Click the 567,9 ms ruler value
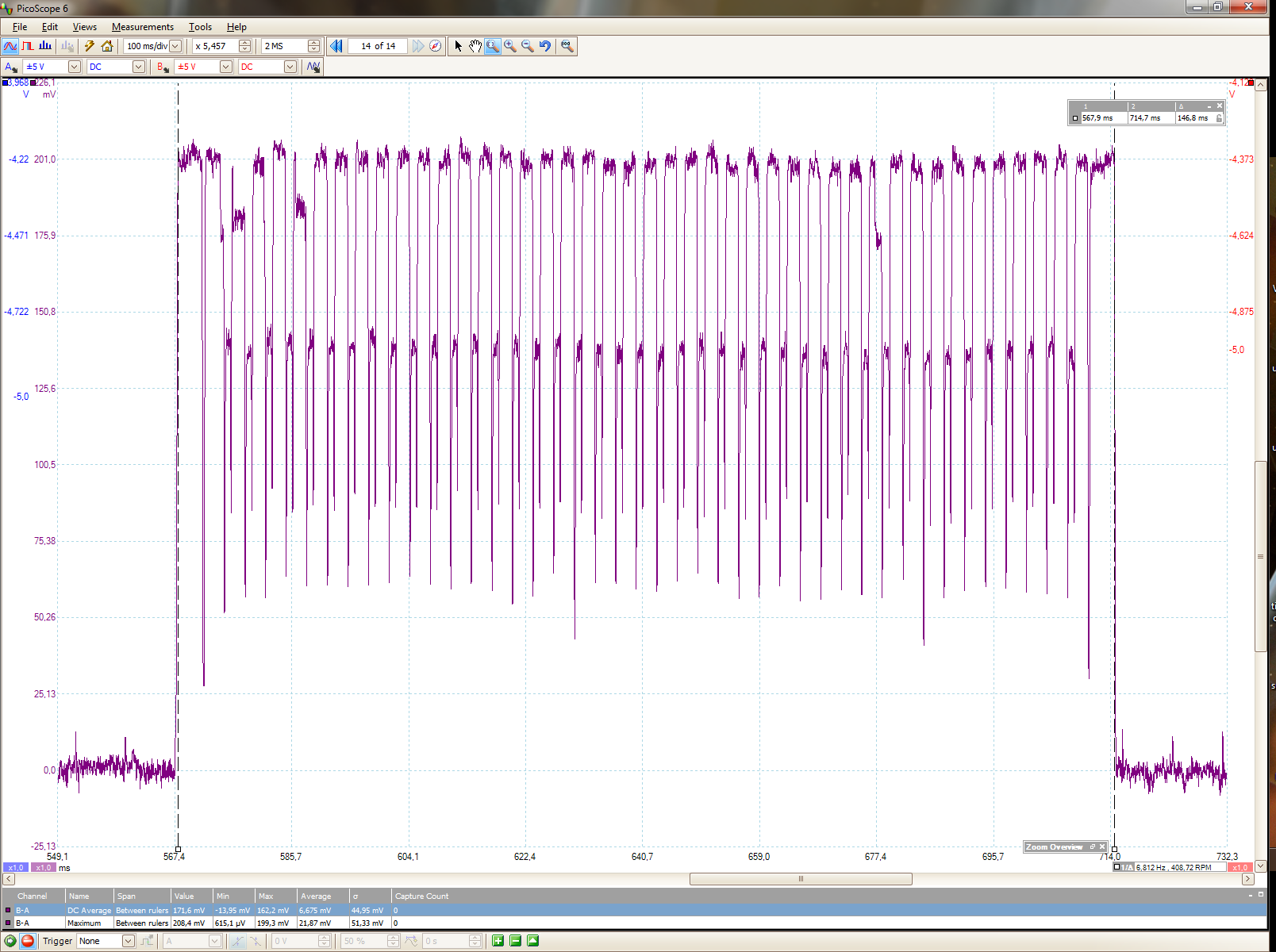The height and width of the screenshot is (952, 1276). point(1097,118)
